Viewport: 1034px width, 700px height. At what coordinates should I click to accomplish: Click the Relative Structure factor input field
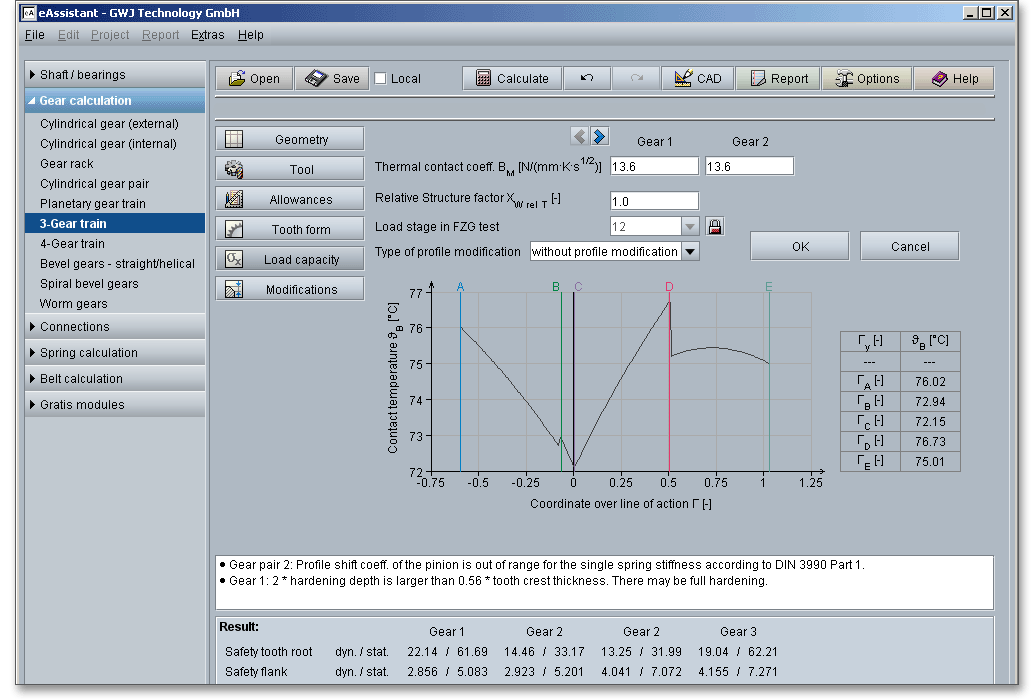click(x=654, y=202)
